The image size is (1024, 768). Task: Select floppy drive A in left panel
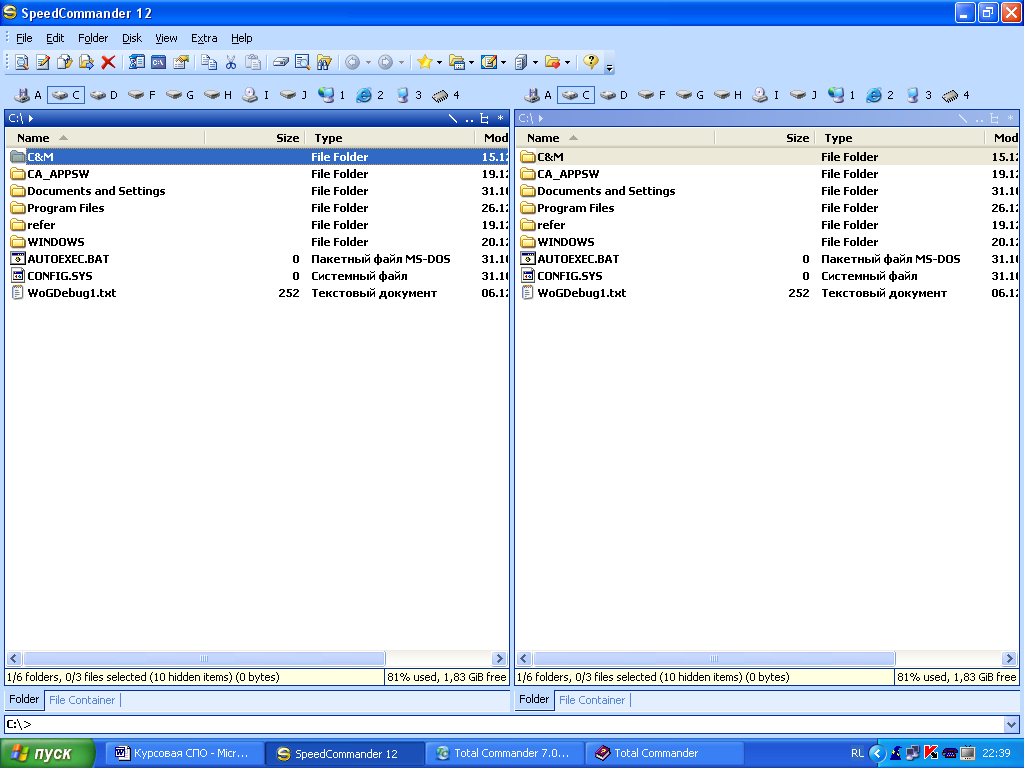(29, 95)
